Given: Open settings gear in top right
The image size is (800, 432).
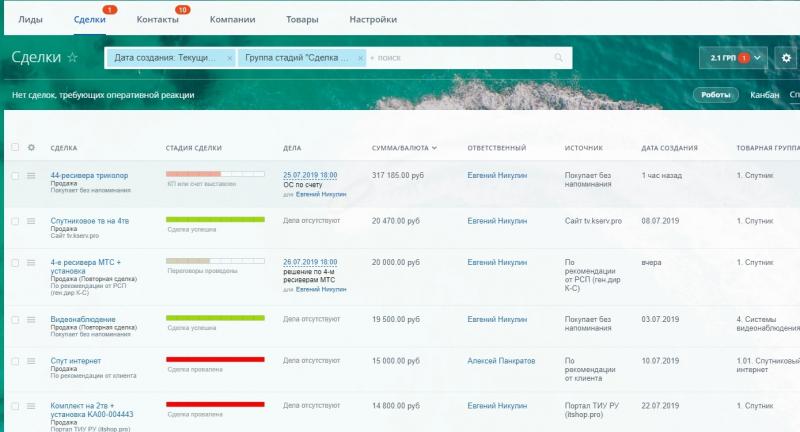Looking at the screenshot, I should [x=786, y=58].
